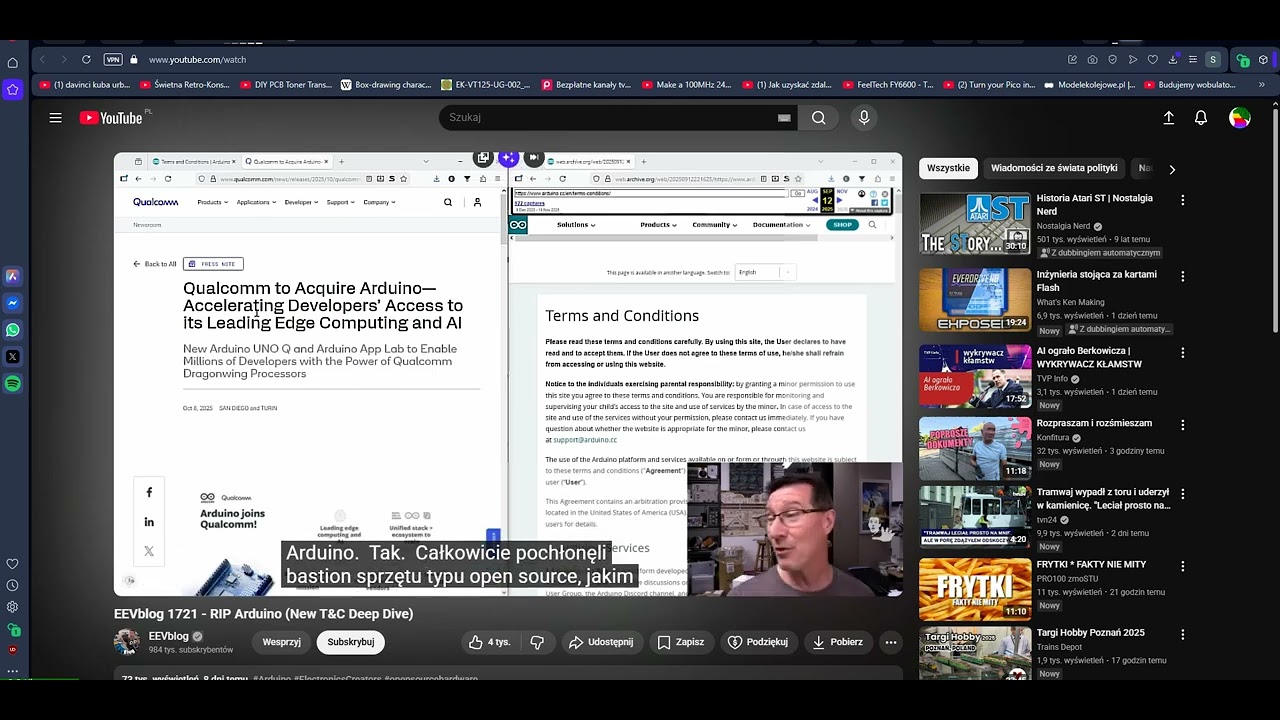
Task: Open more actions menu under the video
Action: (x=890, y=642)
